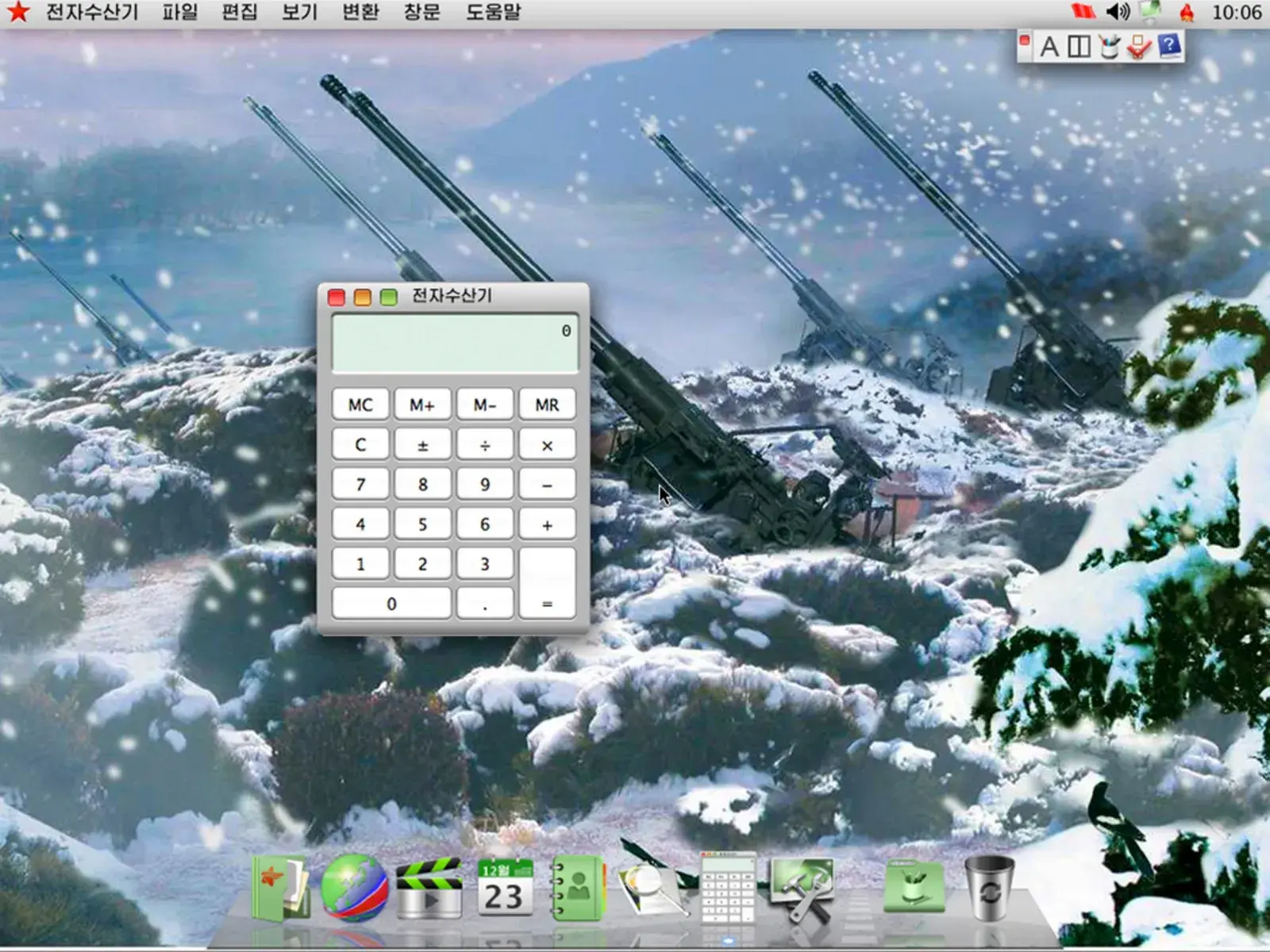Open the trash can in the dock

pyautogui.click(x=989, y=888)
